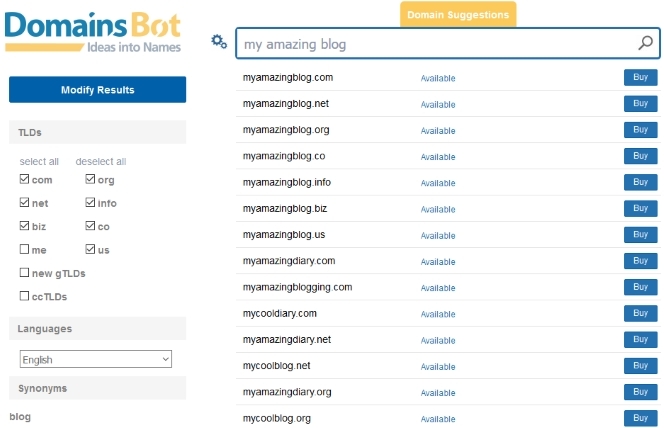The width and height of the screenshot is (664, 428).
Task: Click the TLDs section header
Action: (x=97, y=132)
